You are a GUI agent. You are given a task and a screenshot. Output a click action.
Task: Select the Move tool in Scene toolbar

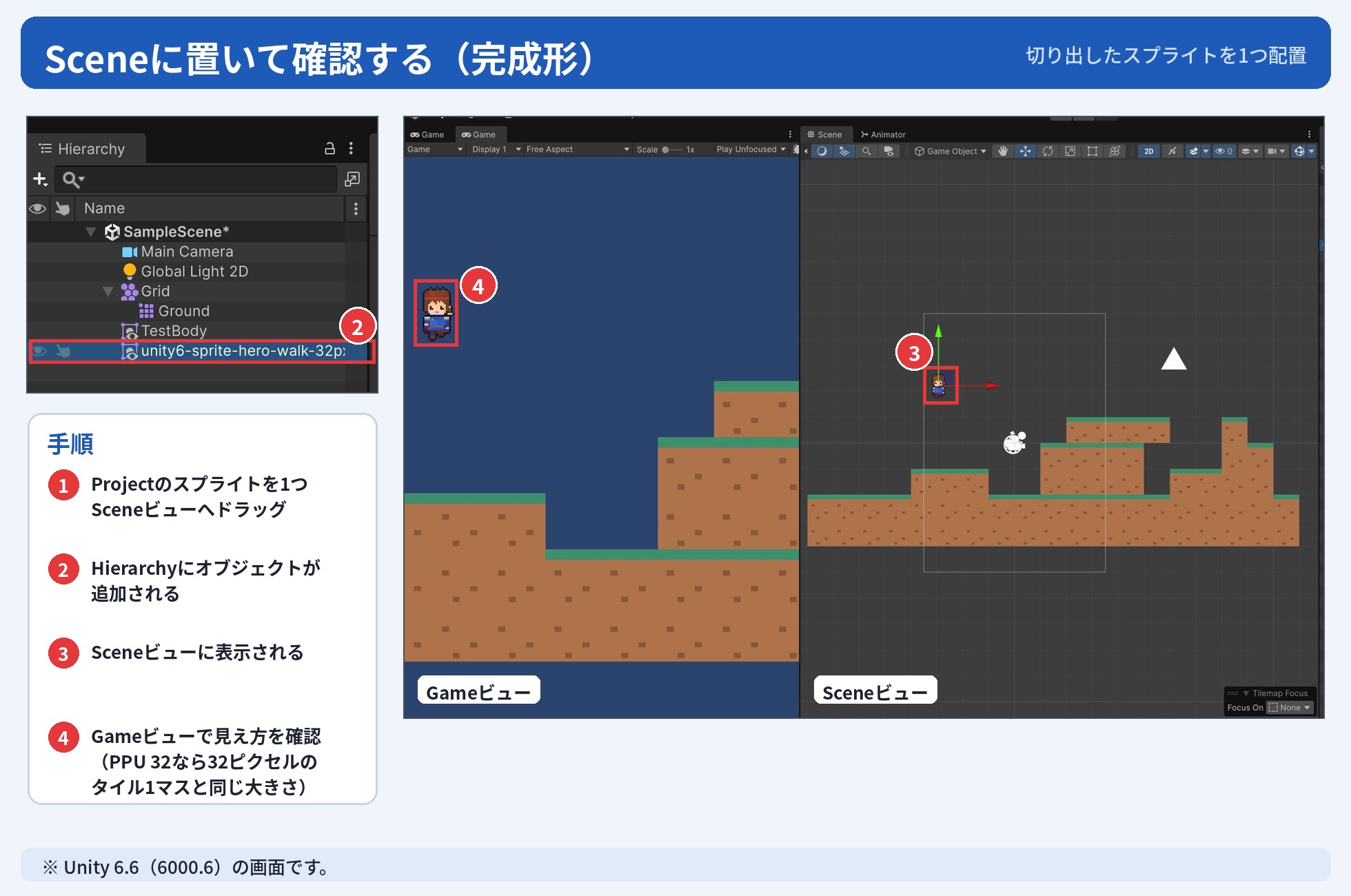pos(1026,151)
